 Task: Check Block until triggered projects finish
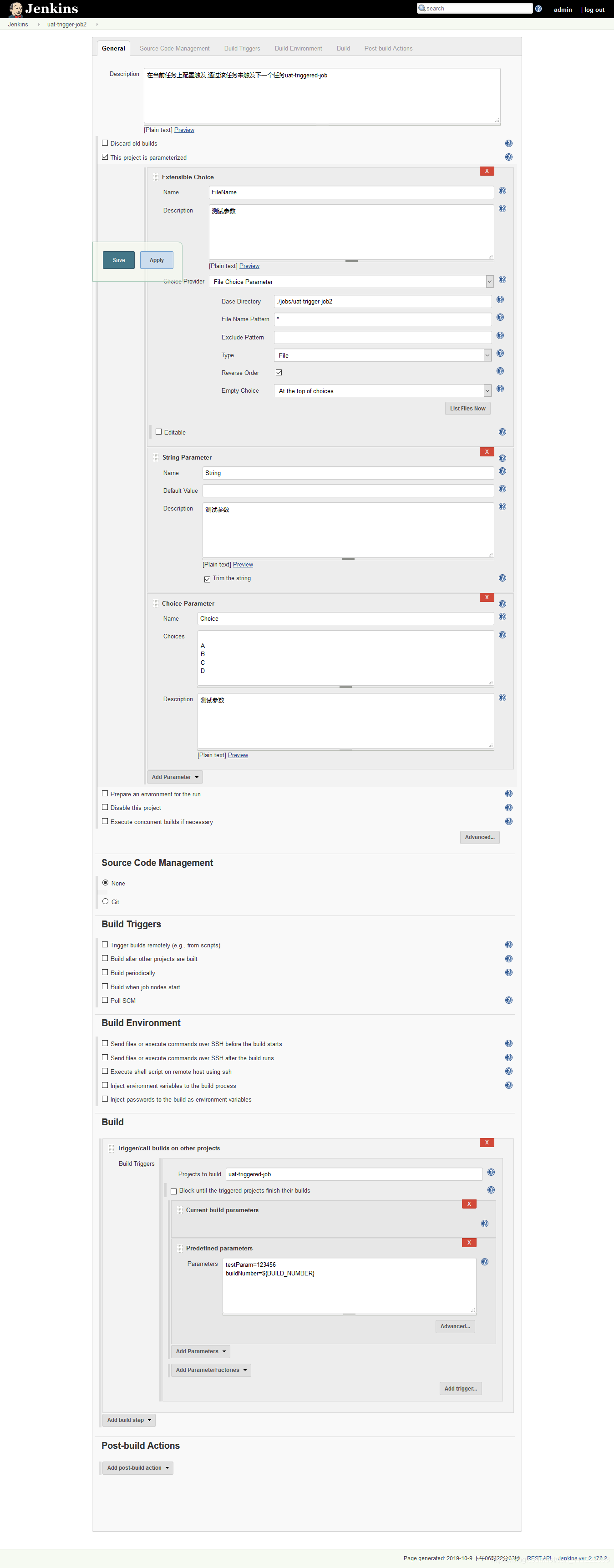tap(173, 1191)
